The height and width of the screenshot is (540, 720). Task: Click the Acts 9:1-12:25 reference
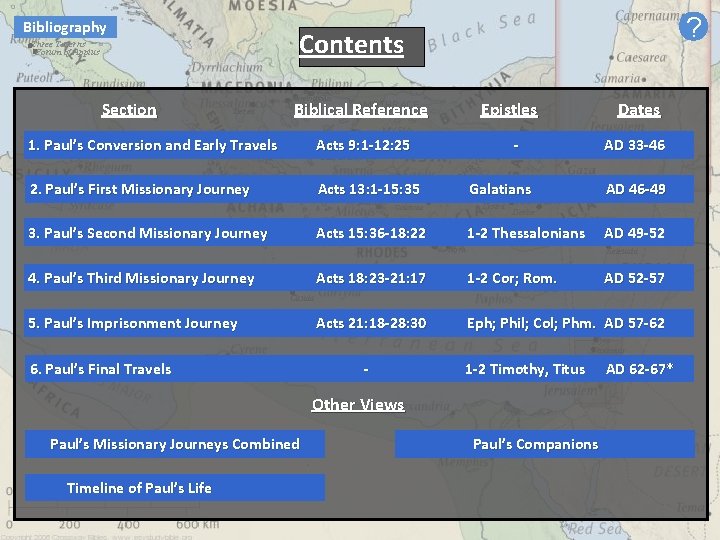point(363,145)
